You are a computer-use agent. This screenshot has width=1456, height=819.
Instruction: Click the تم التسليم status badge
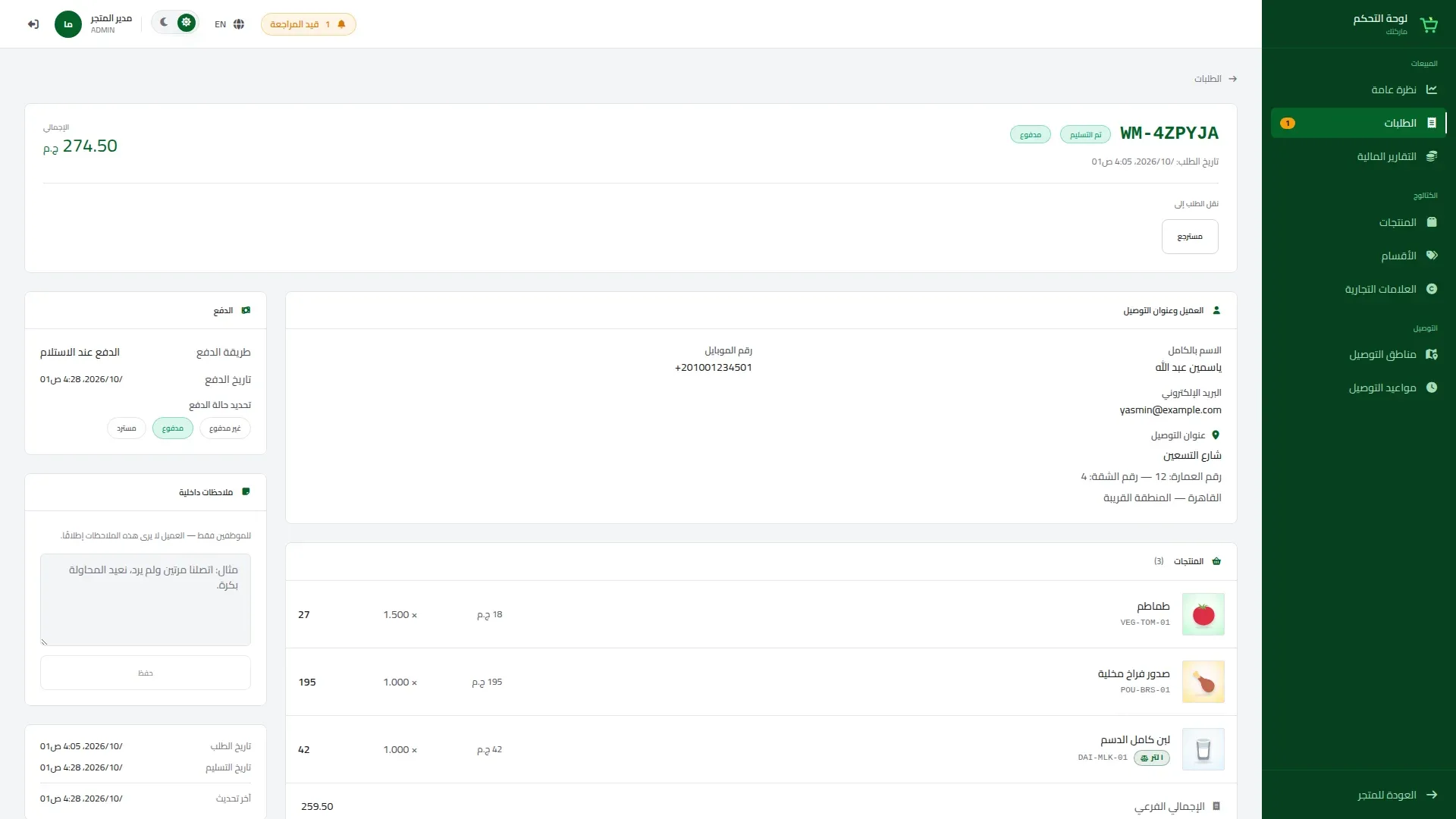pos(1085,134)
